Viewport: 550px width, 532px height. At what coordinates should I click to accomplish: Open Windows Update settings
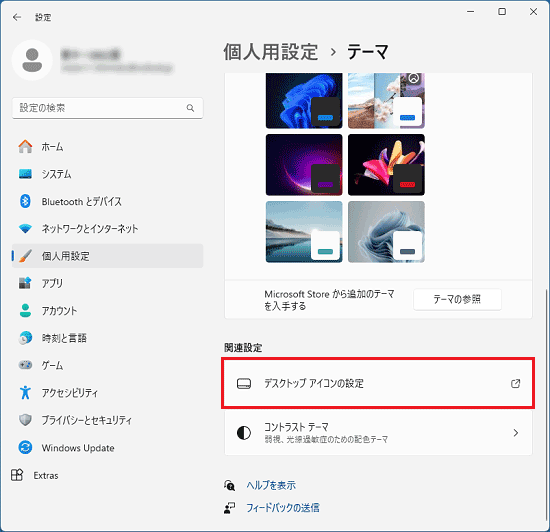pyautogui.click(x=108, y=447)
